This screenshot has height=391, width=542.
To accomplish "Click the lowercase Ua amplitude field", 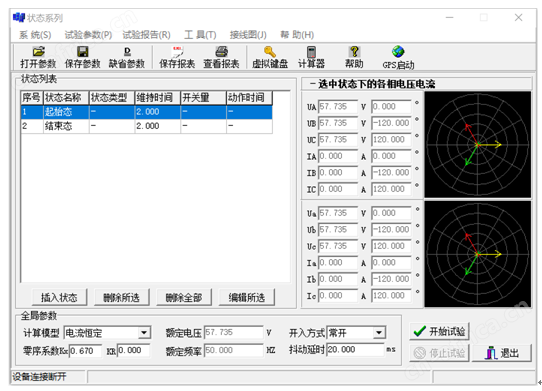I will point(337,213).
